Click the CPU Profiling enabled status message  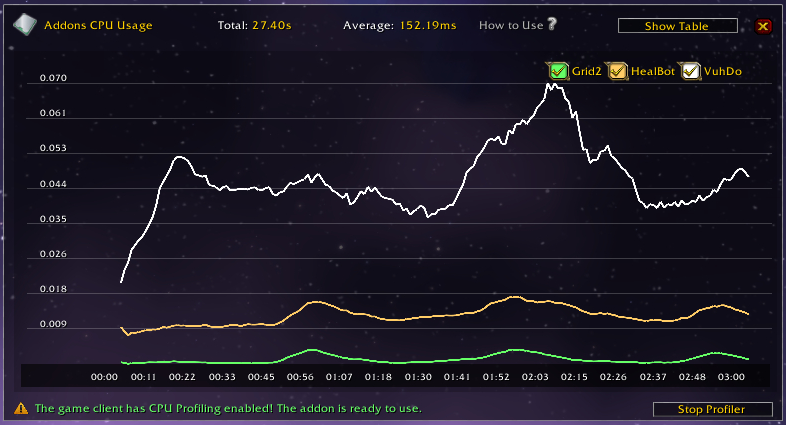(x=228, y=408)
